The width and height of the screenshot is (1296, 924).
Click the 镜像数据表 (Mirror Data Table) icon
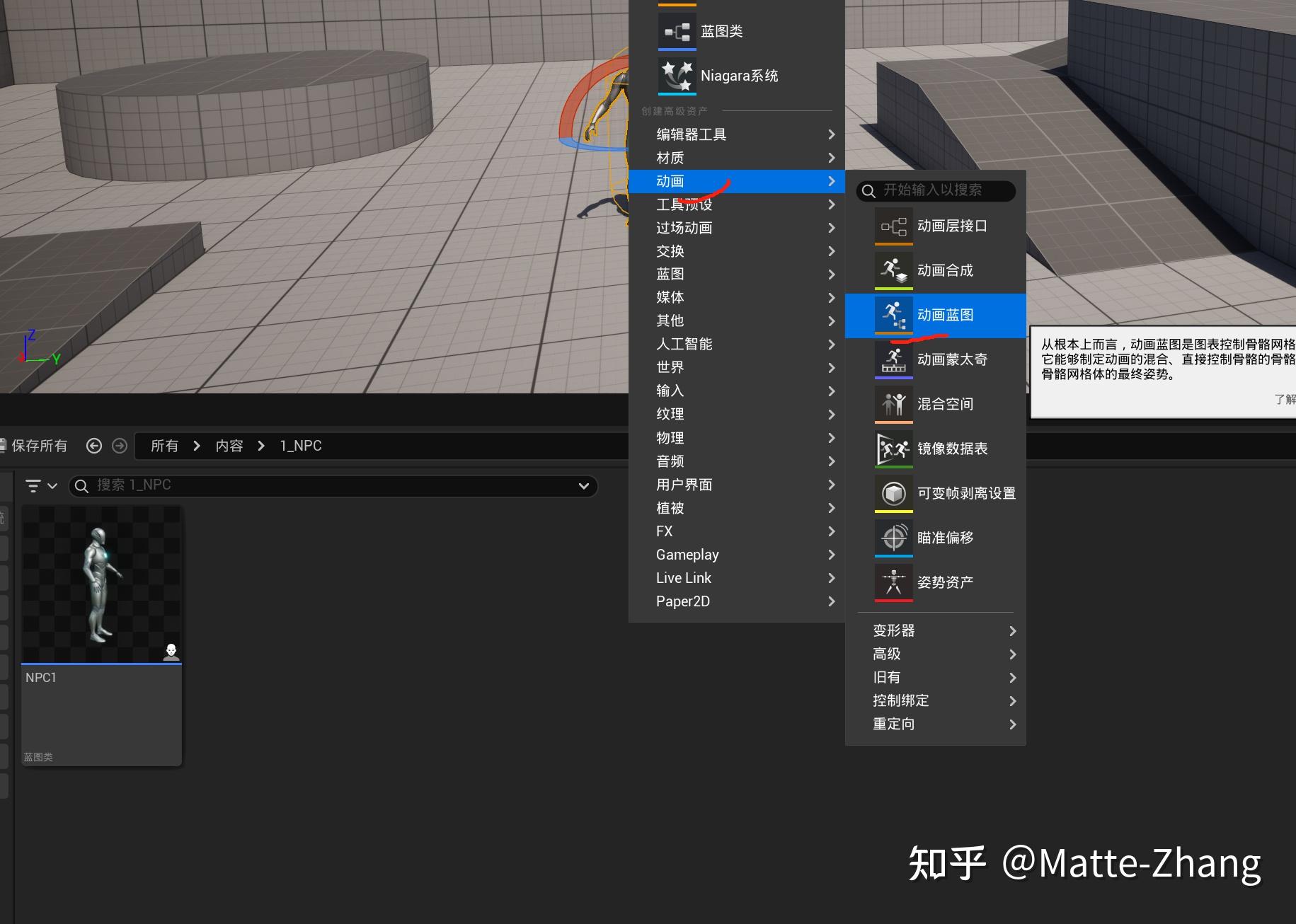(x=894, y=449)
